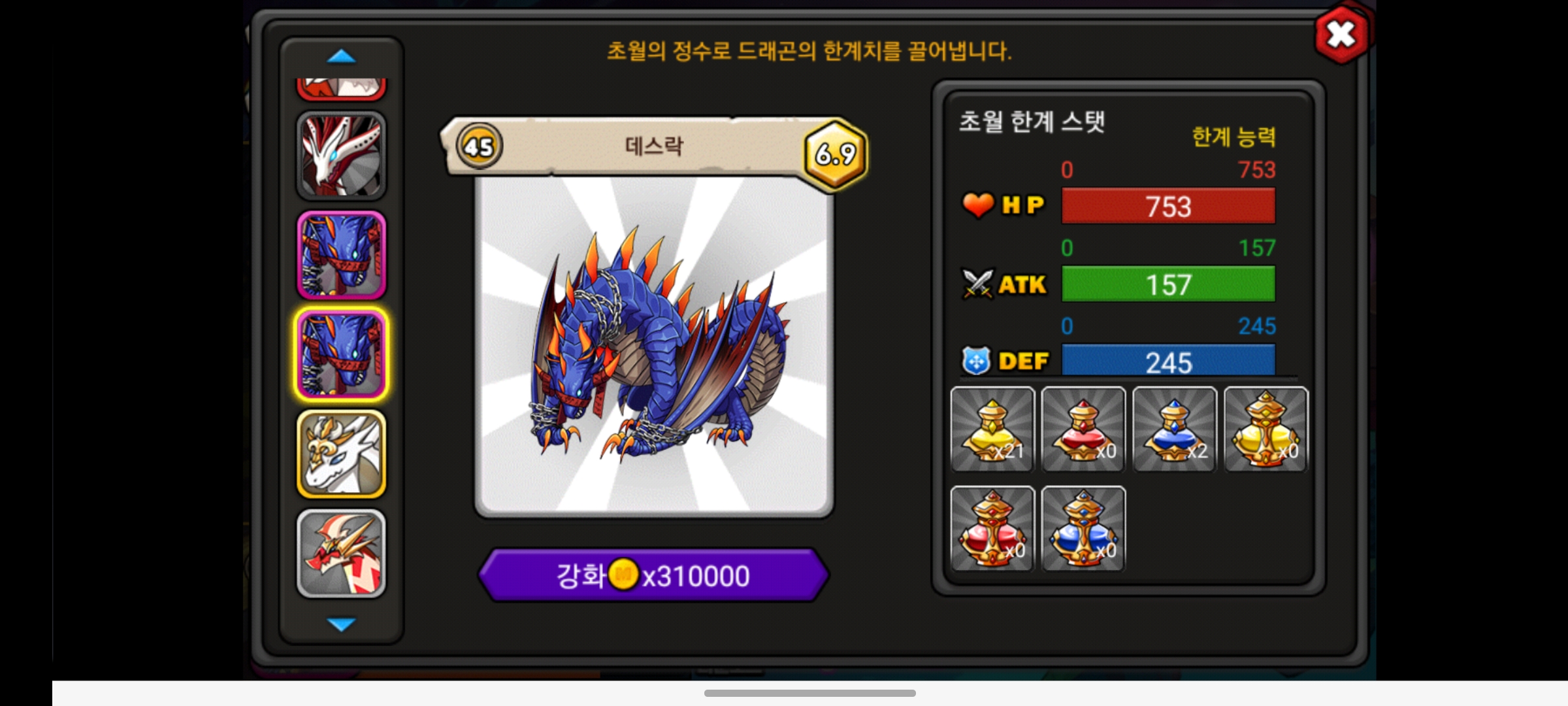1568x706 pixels.
Task: Click the 6.9 gold hexagon badge
Action: tap(836, 154)
